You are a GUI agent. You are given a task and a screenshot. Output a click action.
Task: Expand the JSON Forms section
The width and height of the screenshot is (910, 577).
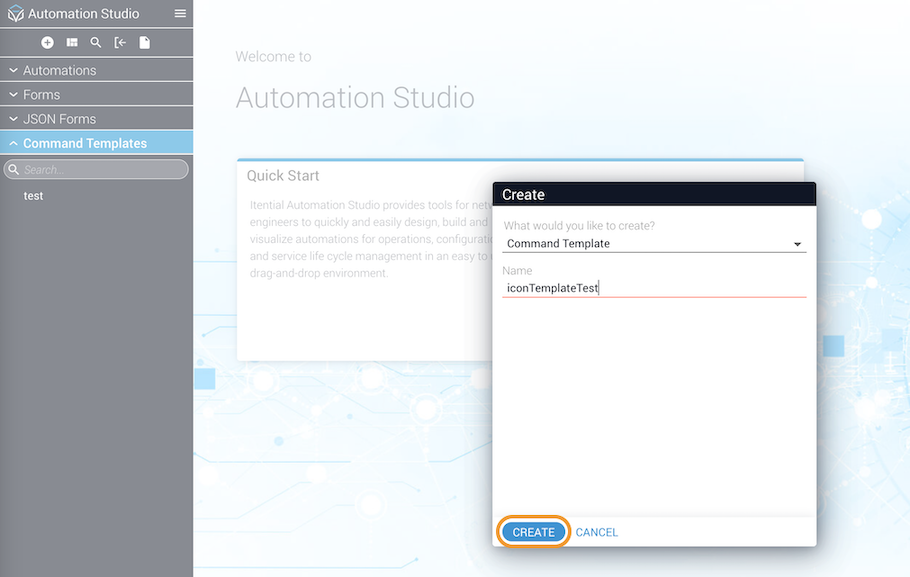click(96, 119)
